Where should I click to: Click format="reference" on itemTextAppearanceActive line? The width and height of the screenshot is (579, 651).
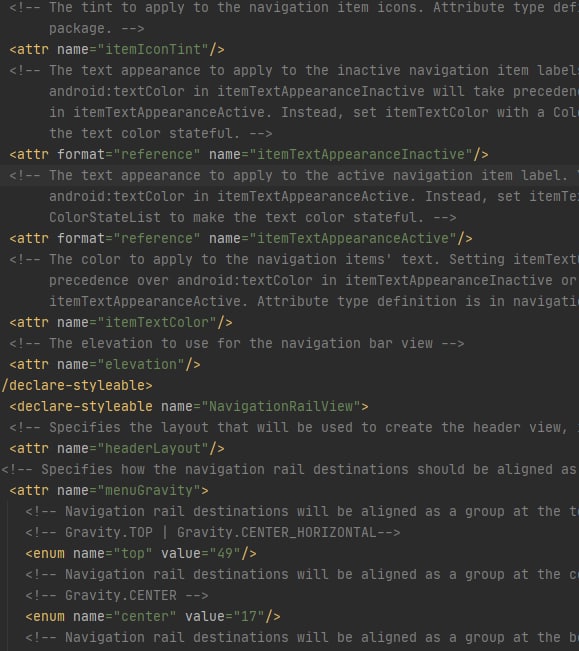click(x=129, y=238)
